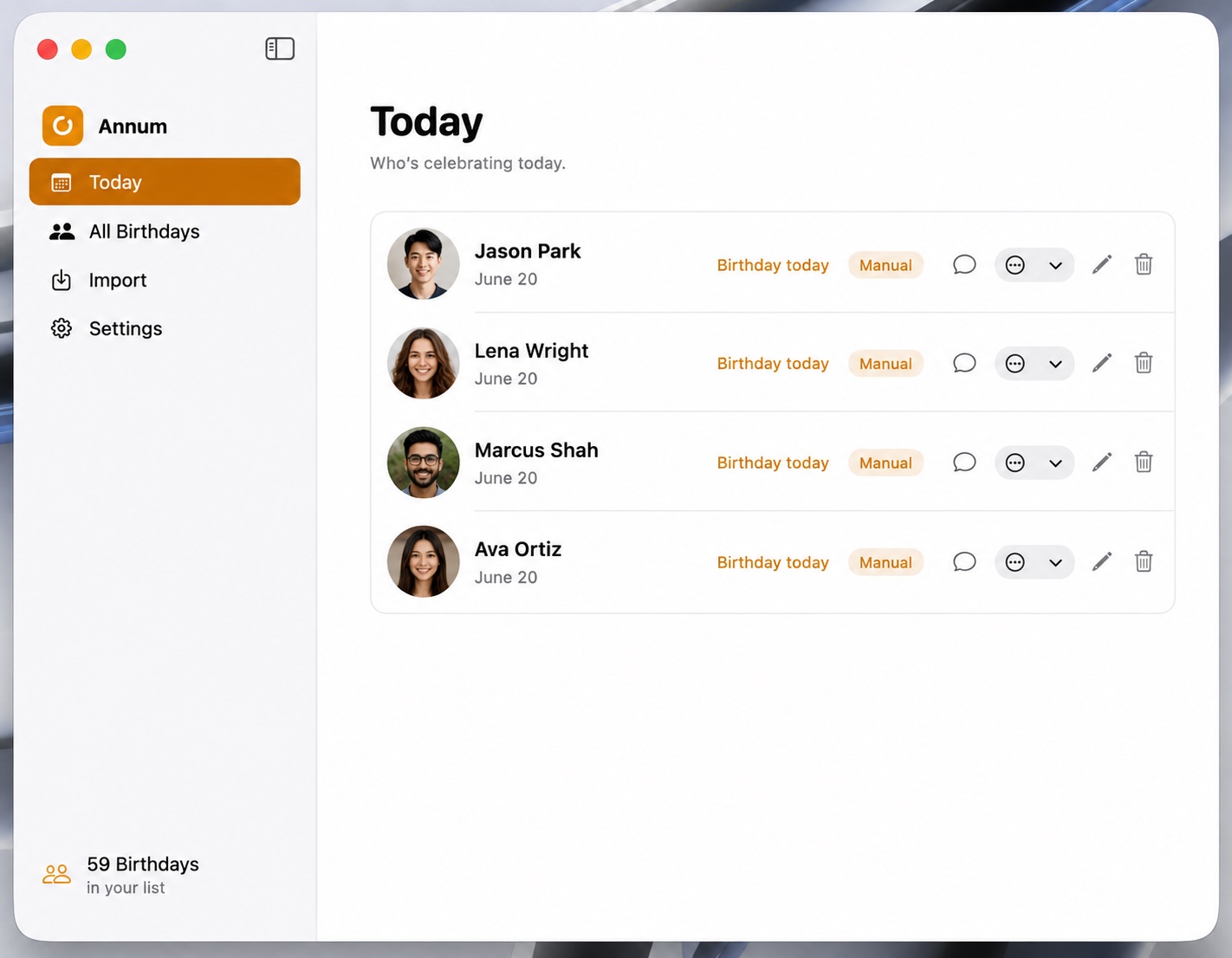Delete Ava Ortiz with the trash icon
Screen dimensions: 1232x958
click(x=1144, y=561)
